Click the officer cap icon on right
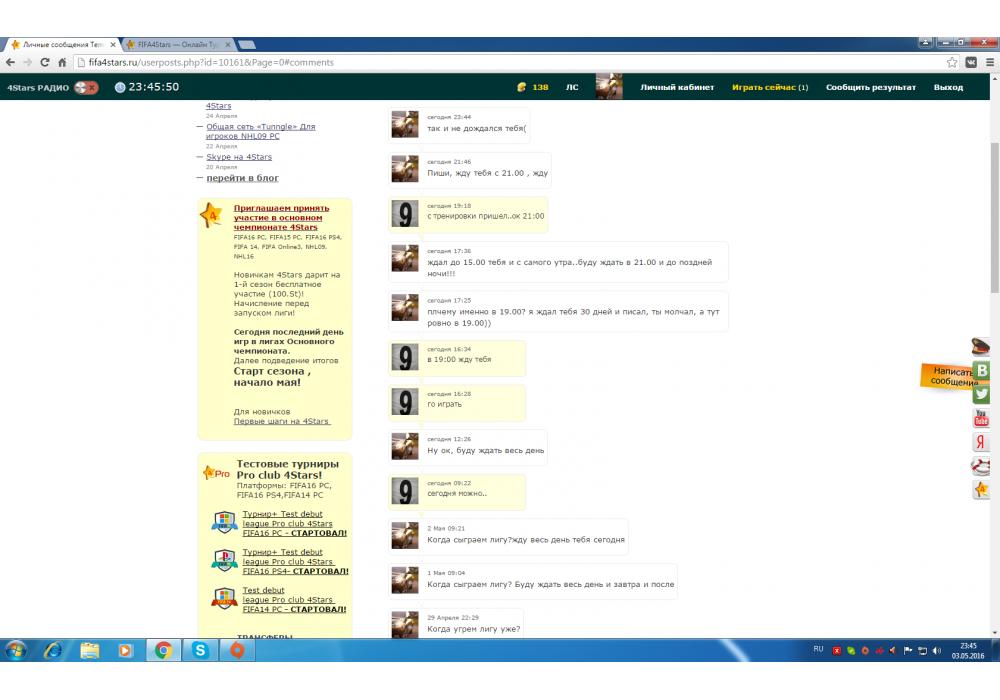This screenshot has height=700, width=1000. coord(981,347)
